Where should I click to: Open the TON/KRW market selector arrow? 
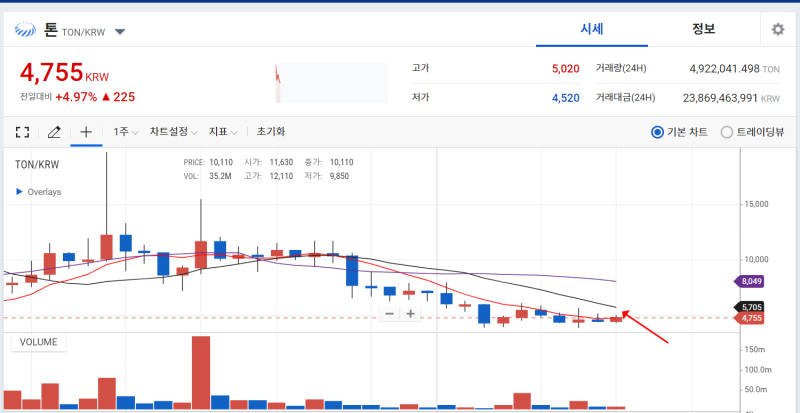(x=119, y=32)
